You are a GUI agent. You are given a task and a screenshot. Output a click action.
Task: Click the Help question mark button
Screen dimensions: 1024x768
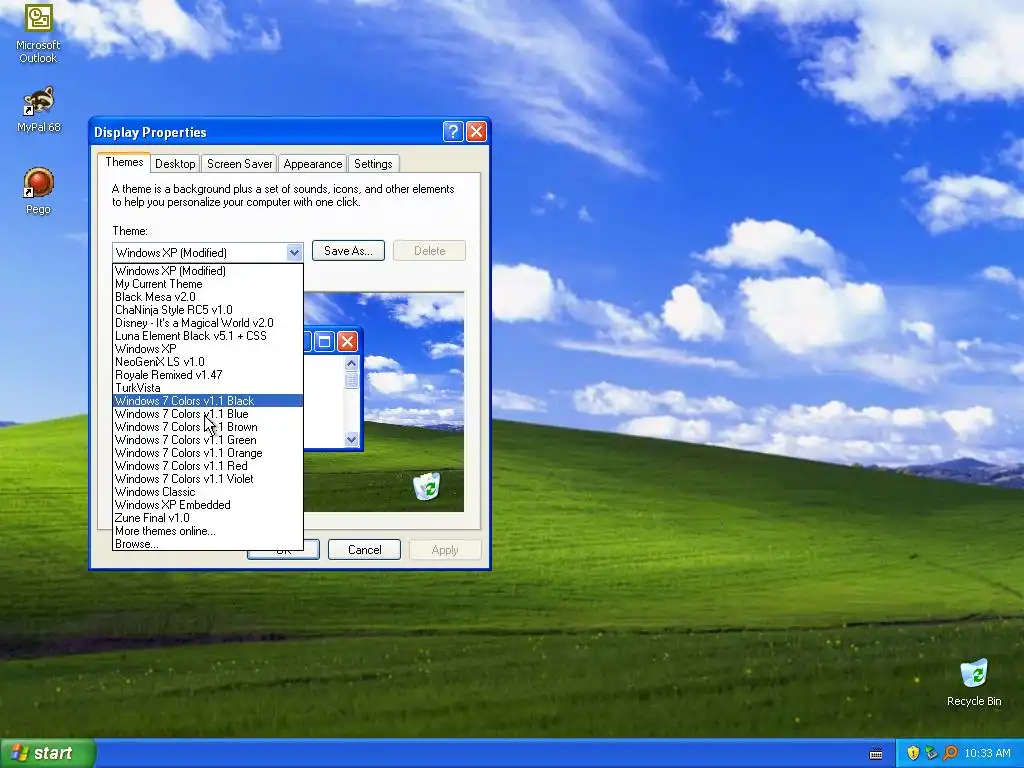tap(453, 132)
